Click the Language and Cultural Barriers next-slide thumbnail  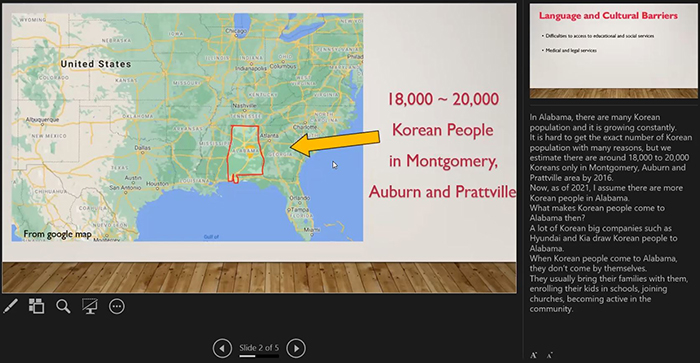click(613, 51)
